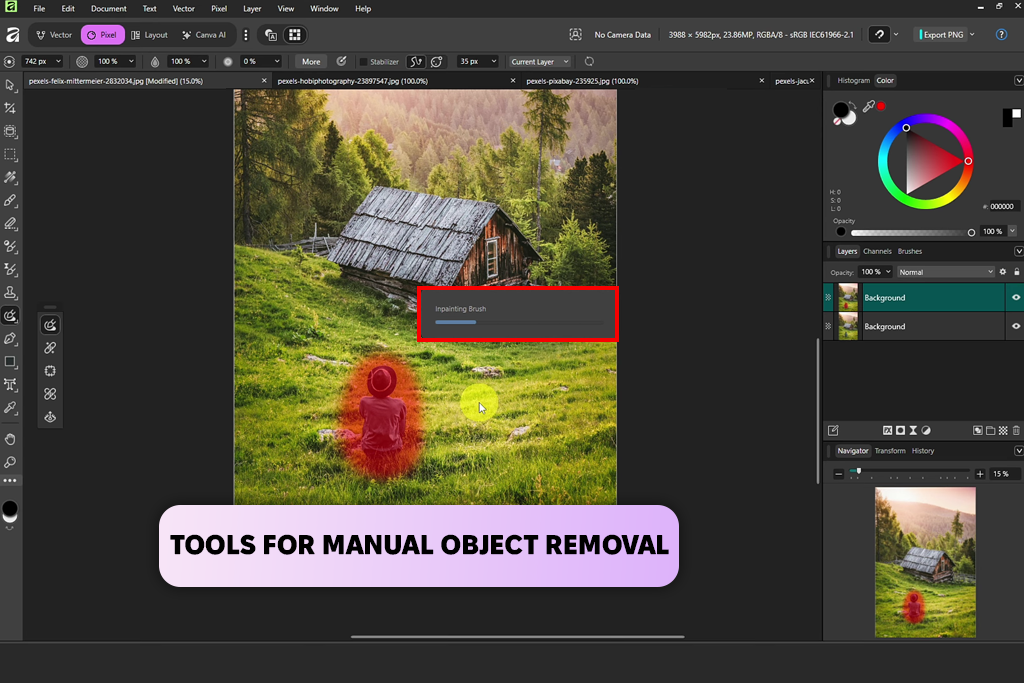Close the pexels-hobiphotography-23897547.jpg tab
The width and height of the screenshot is (1024, 683).
[513, 81]
